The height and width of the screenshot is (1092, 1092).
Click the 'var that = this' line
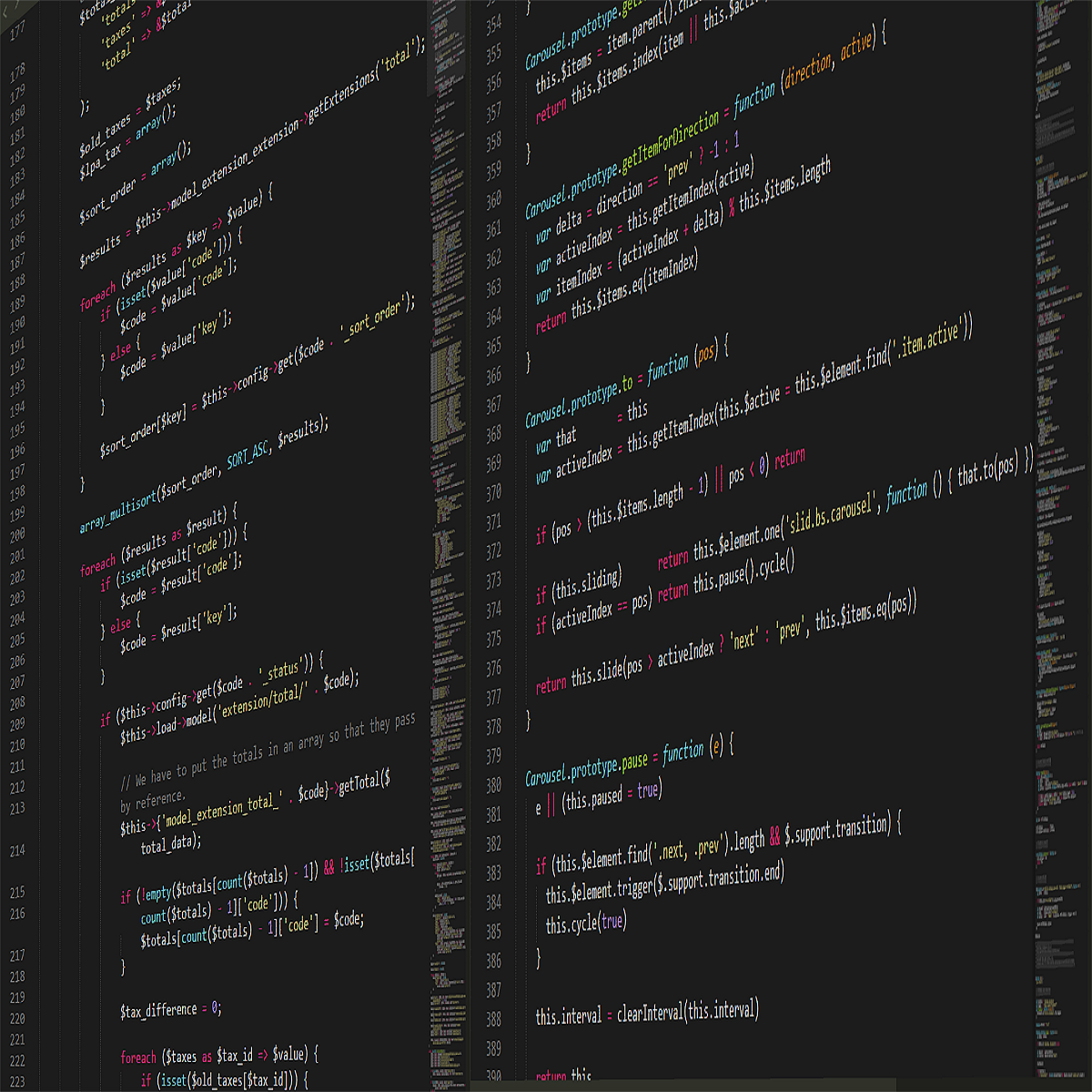pyautogui.click(x=591, y=425)
